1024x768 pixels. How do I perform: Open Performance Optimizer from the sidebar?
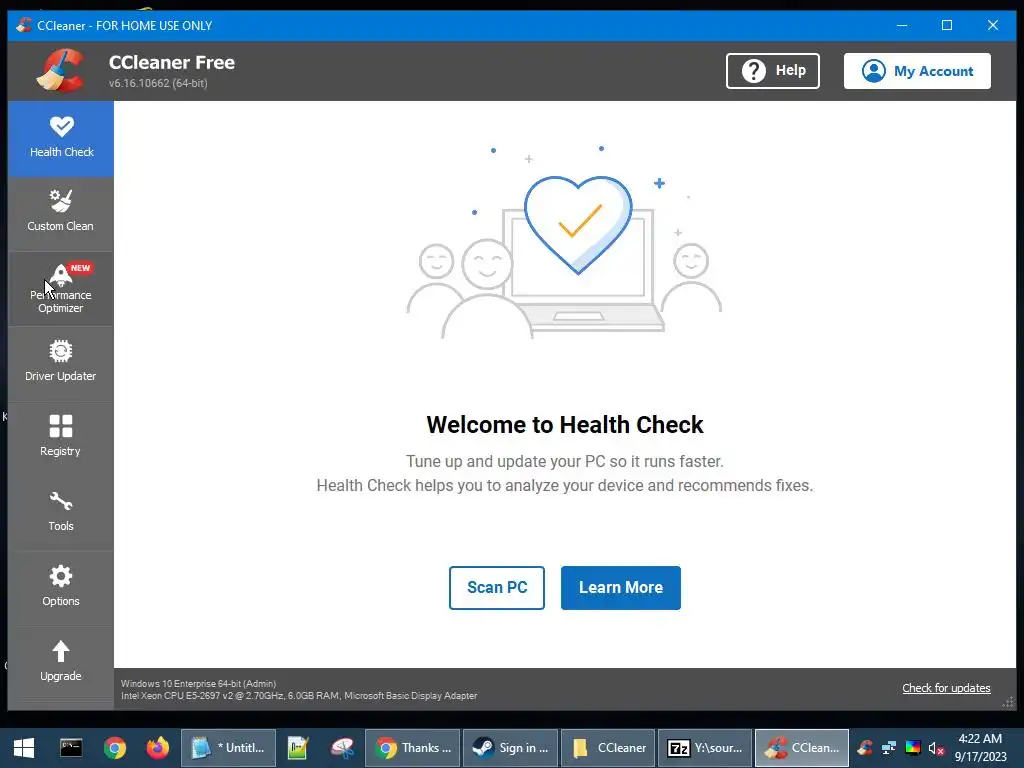61,288
